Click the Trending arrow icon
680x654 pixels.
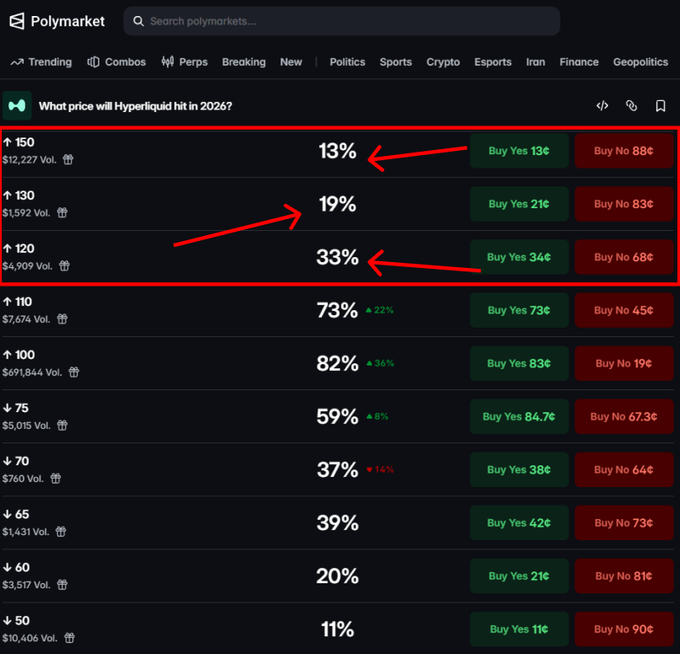[x=17, y=62]
